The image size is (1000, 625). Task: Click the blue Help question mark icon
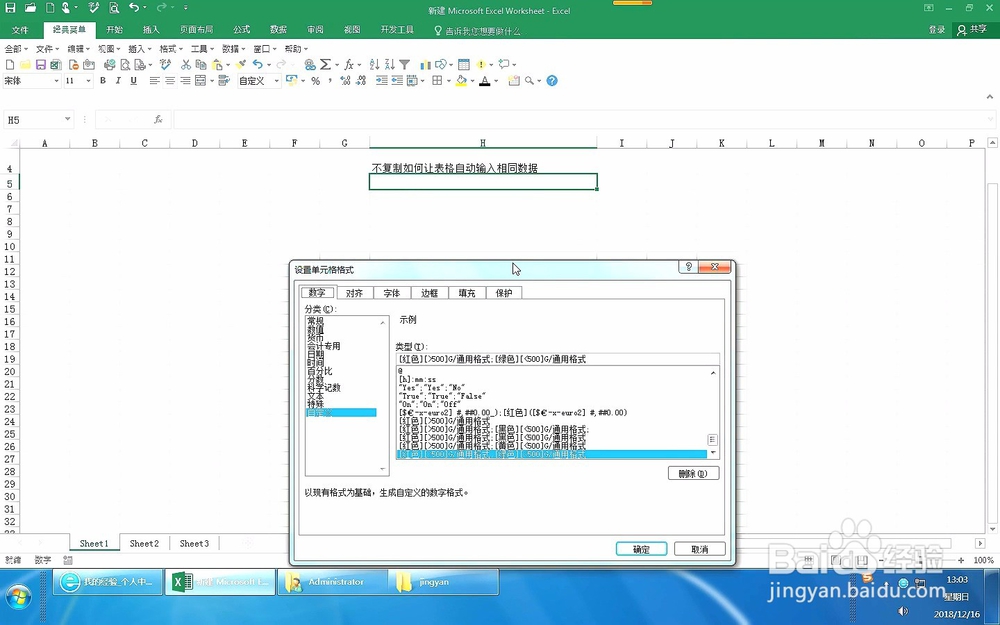552,81
